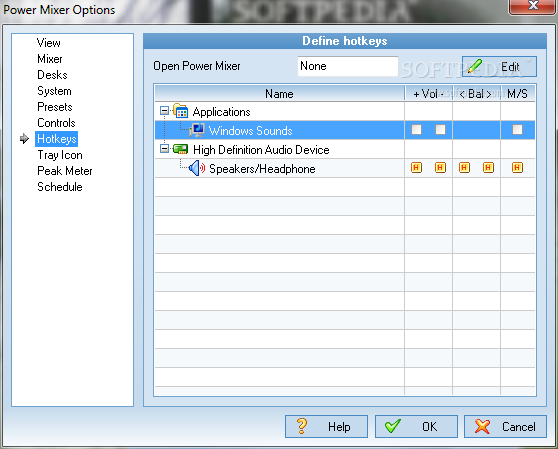Cancel the Power Mixer Options dialog
The height and width of the screenshot is (449, 558).
tap(505, 426)
